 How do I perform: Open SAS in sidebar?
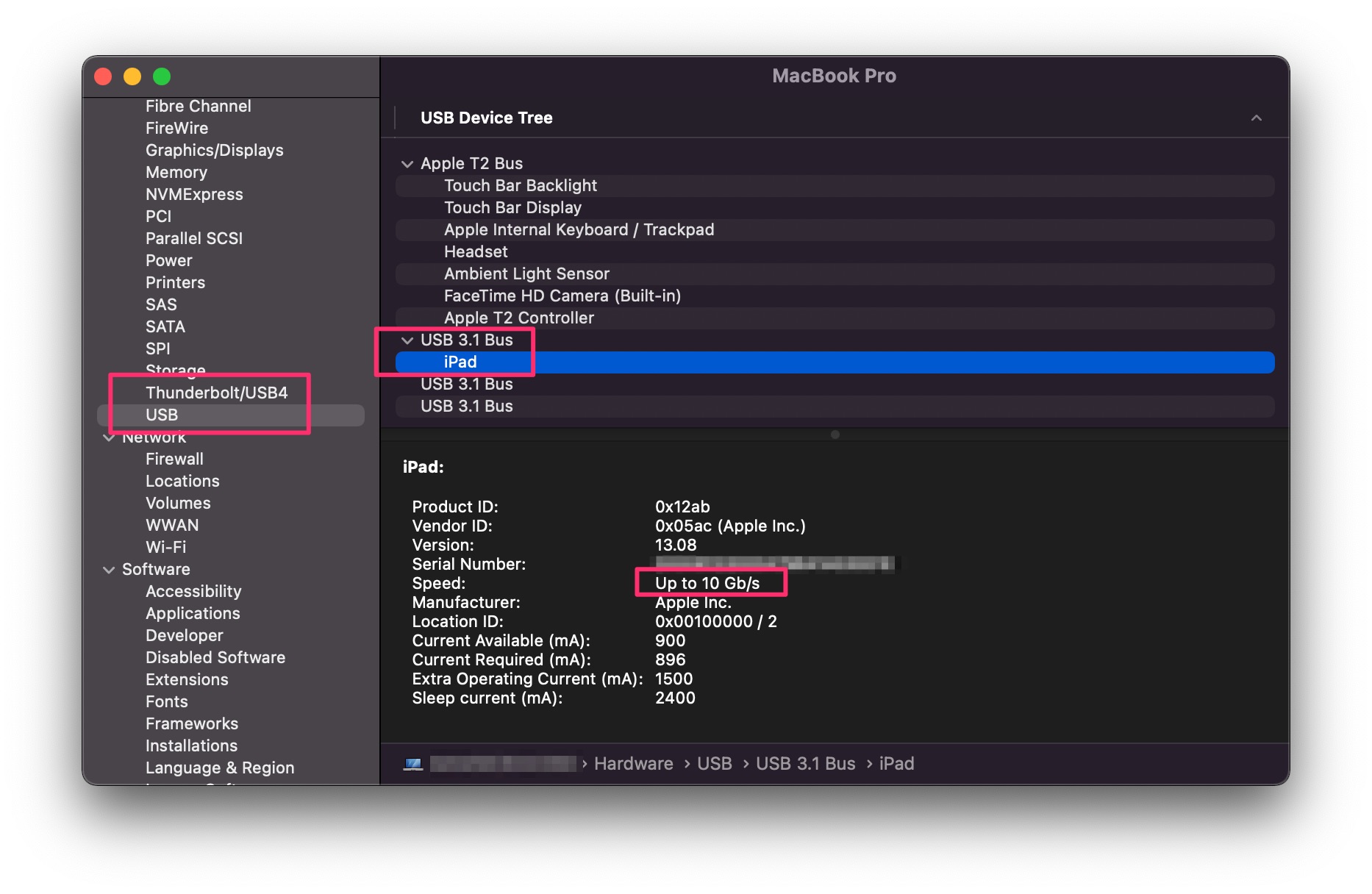pyautogui.click(x=161, y=305)
